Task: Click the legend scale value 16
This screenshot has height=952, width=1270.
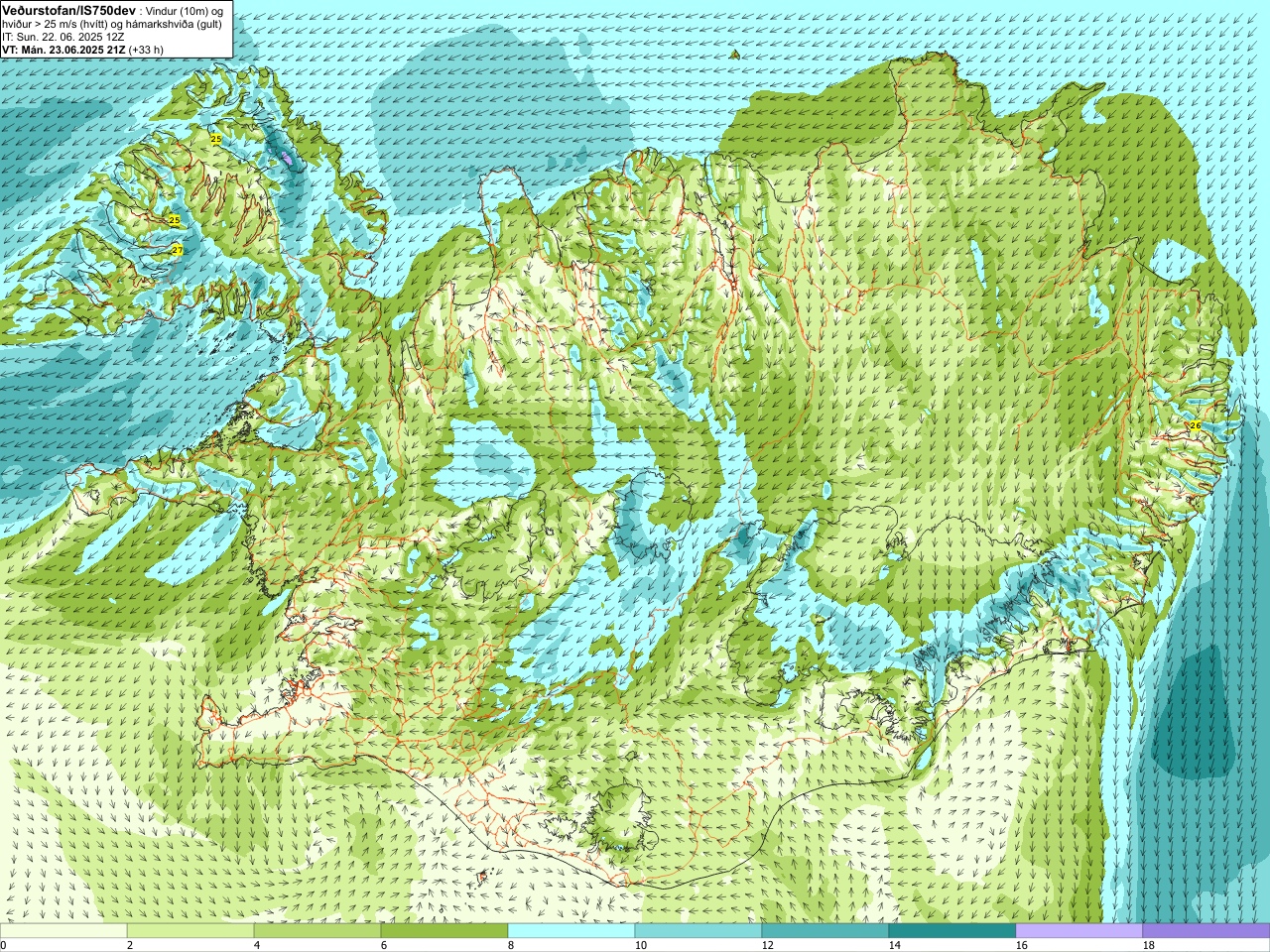Action: pos(1022,945)
